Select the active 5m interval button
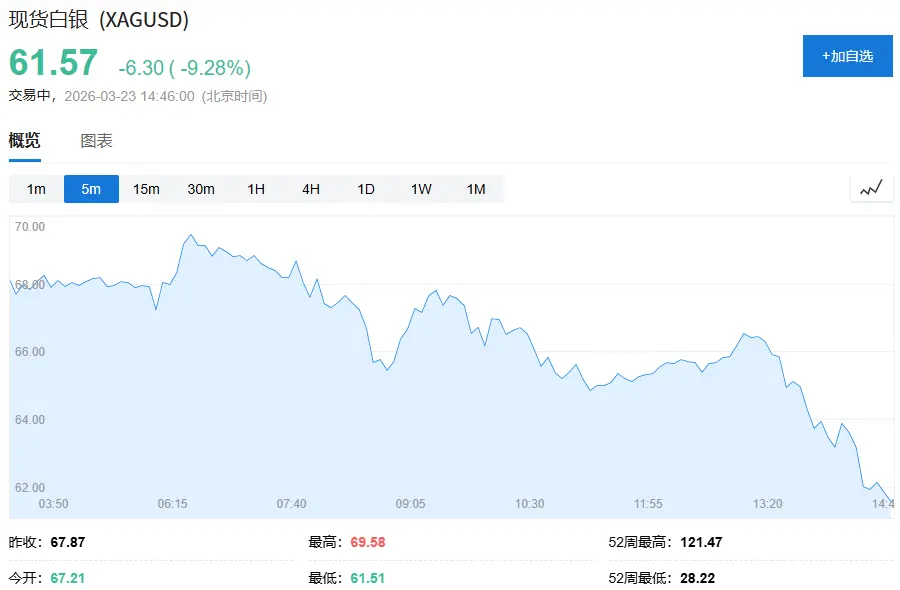Viewport: 900px width, 590px height. (x=91, y=189)
